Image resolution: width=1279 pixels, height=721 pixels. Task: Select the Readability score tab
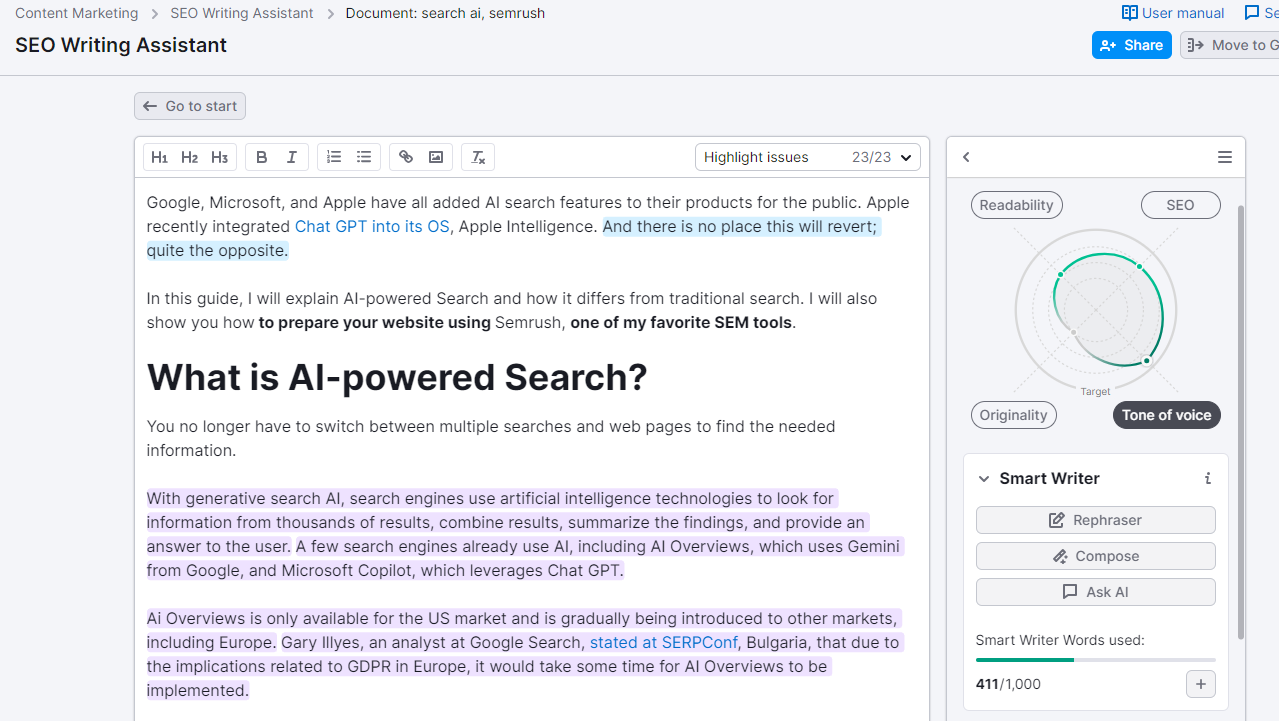coord(1016,205)
